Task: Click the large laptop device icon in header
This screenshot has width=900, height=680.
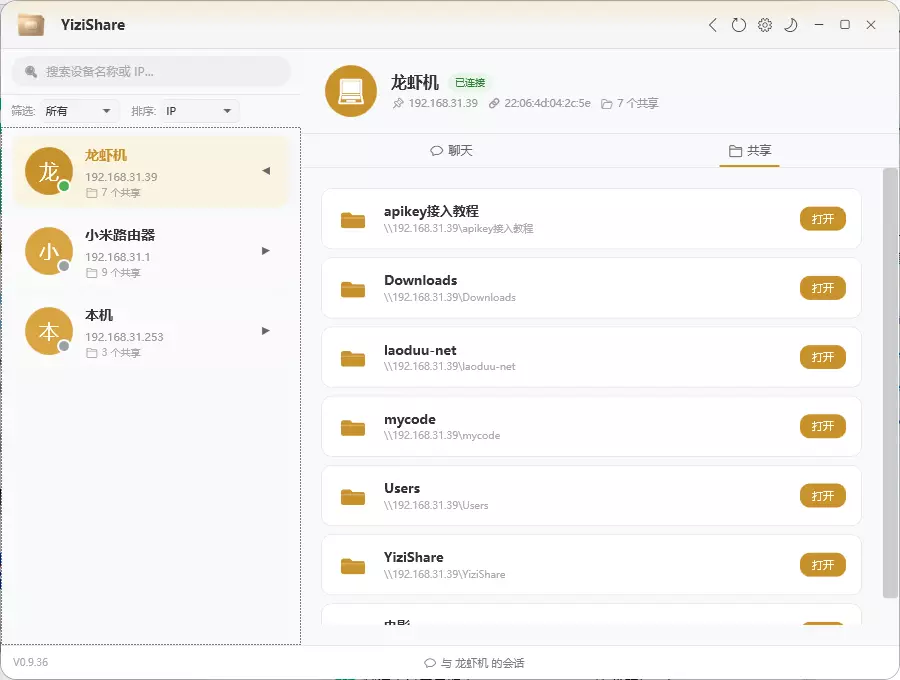Action: [x=351, y=91]
